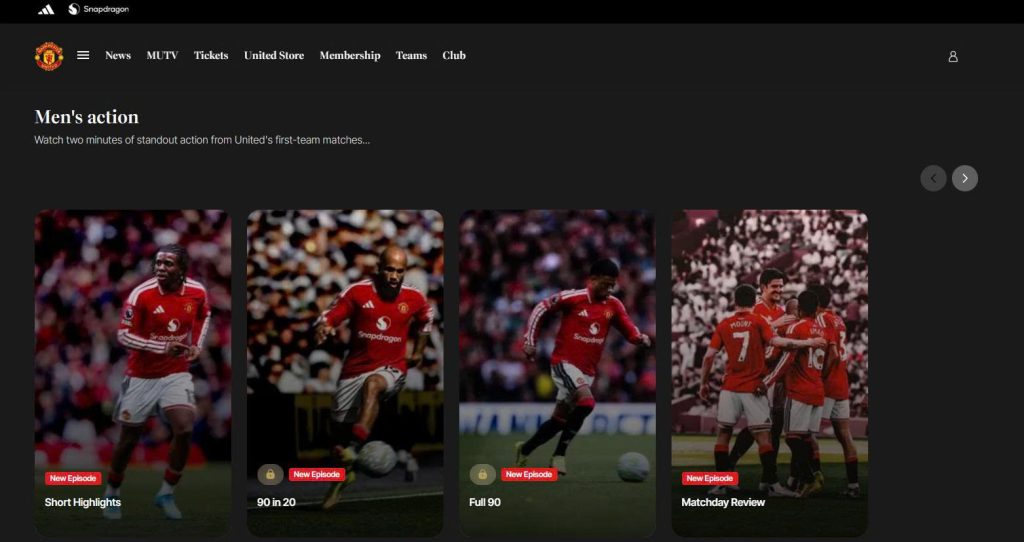Viewport: 1024px width, 542px height.
Task: Open the user account profile icon
Action: point(953,57)
